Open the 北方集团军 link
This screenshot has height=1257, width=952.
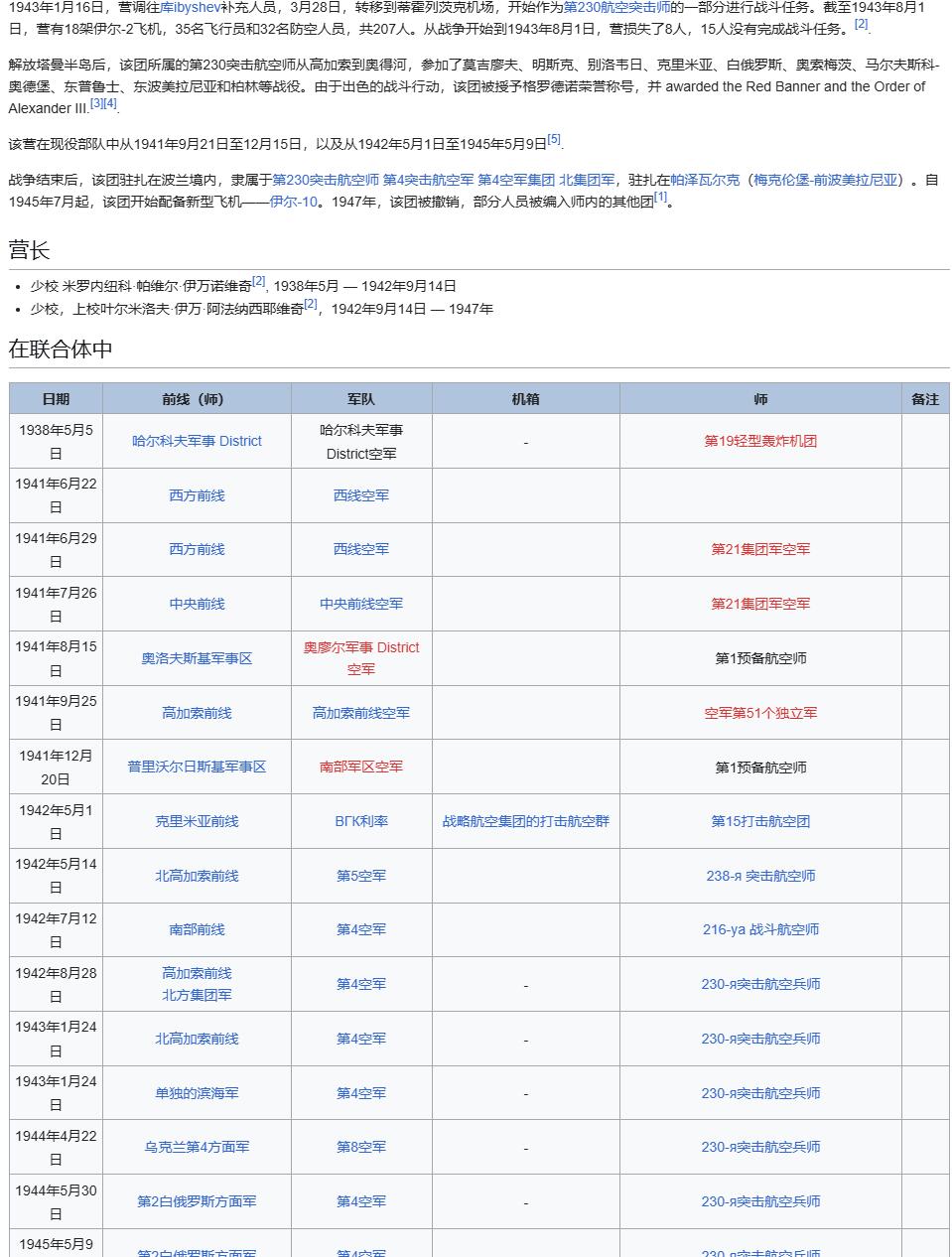(x=197, y=995)
